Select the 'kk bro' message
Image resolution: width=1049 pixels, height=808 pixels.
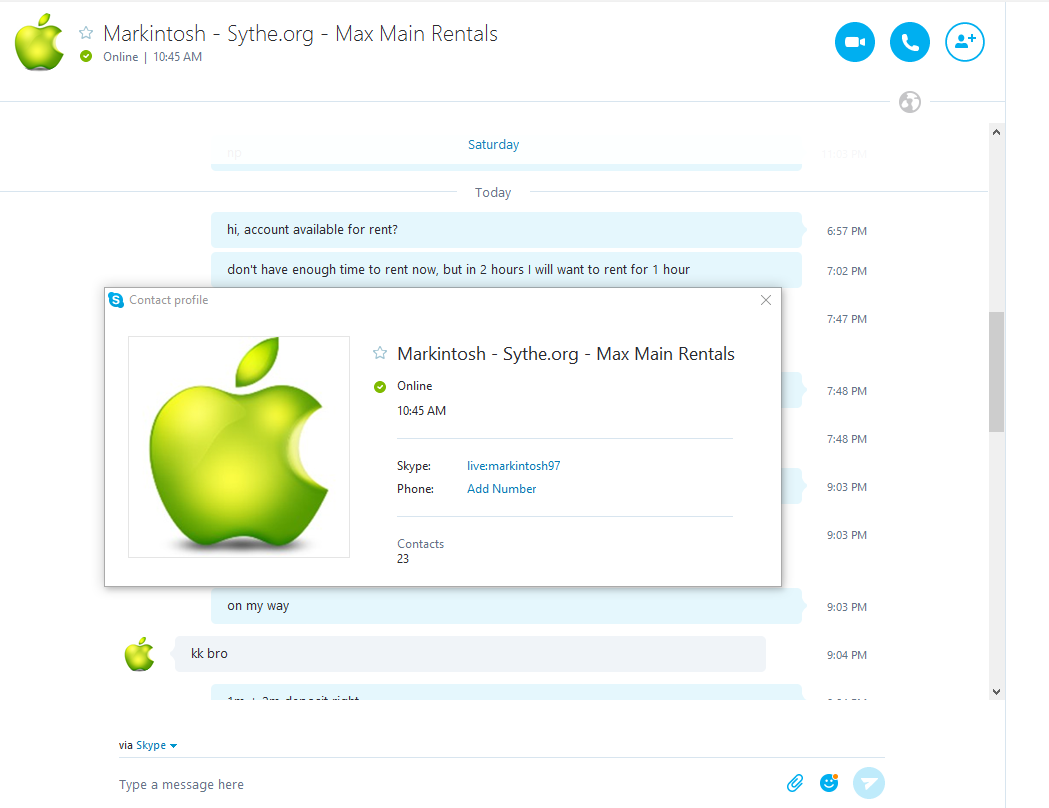470,653
